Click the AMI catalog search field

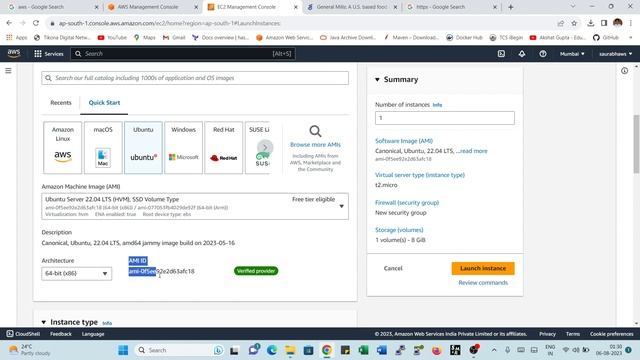(x=195, y=78)
